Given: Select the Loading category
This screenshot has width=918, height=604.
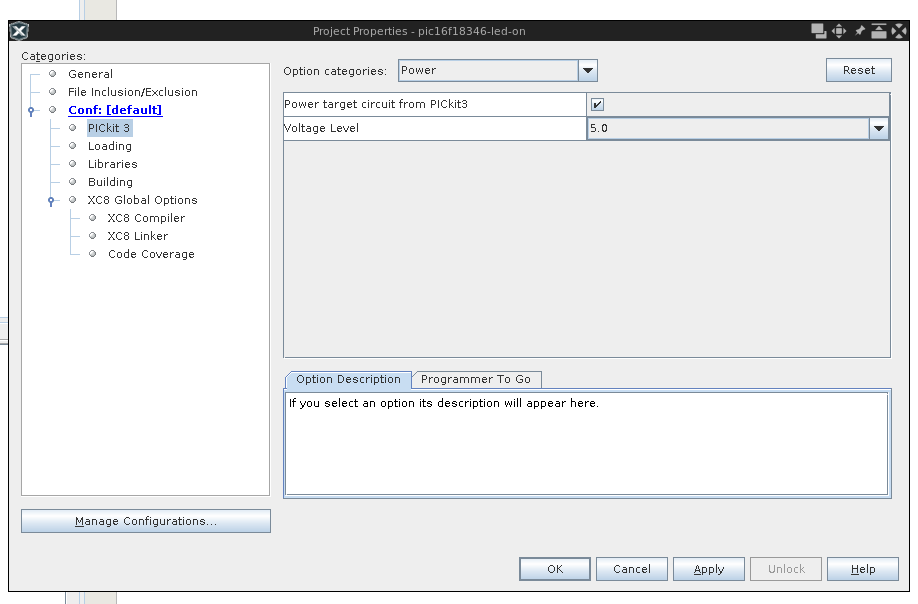Looking at the screenshot, I should (x=109, y=146).
